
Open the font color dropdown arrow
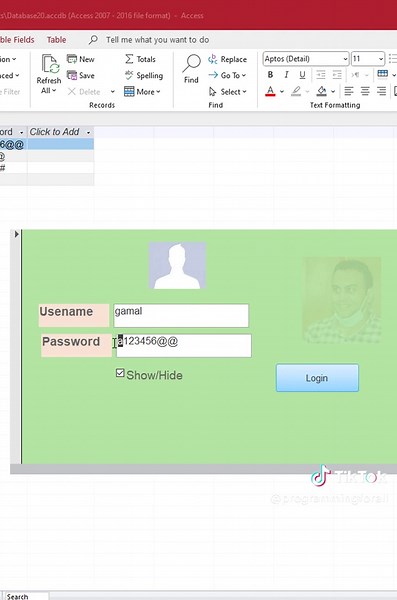pyautogui.click(x=282, y=92)
